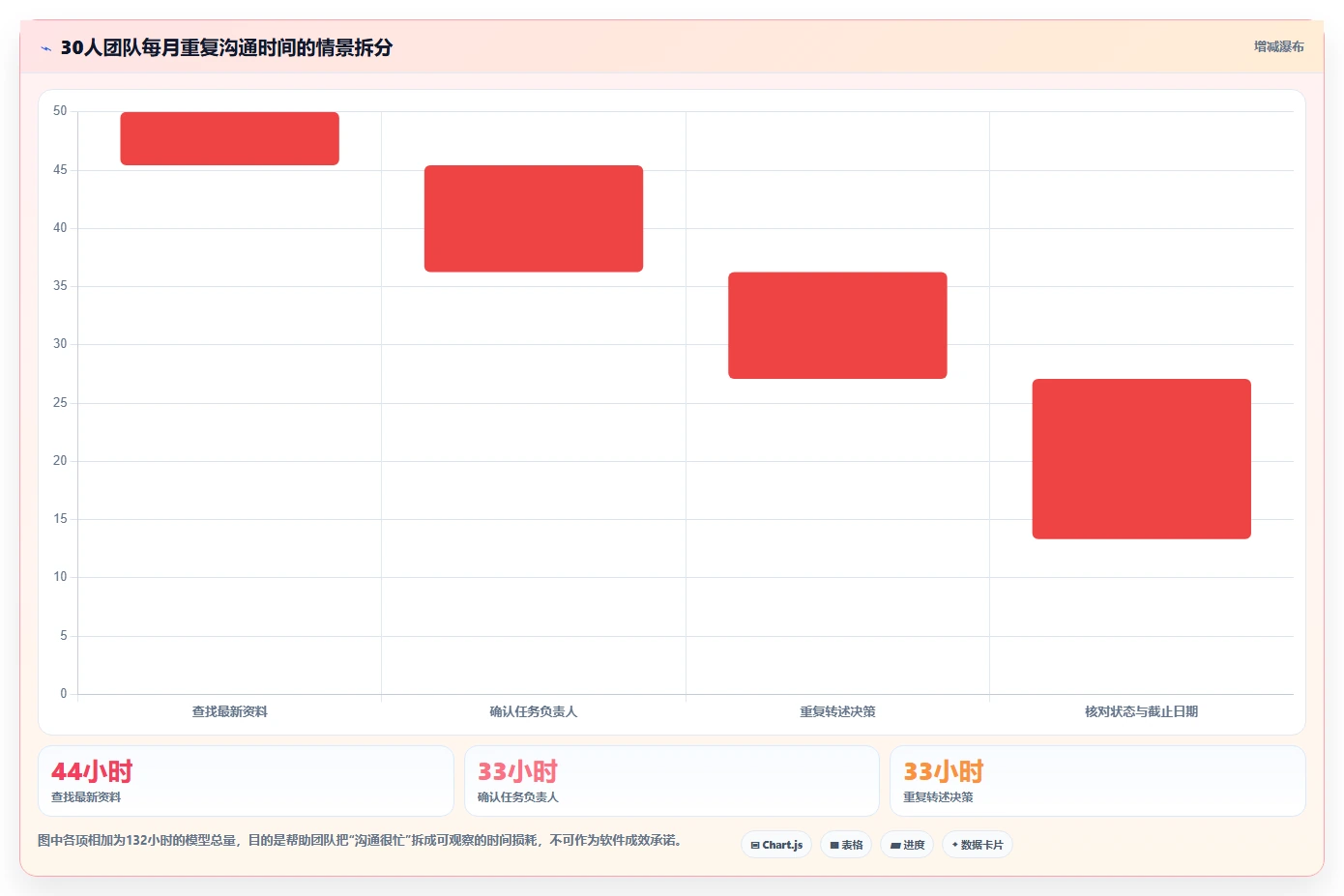Select the Chart.js tag chip
Screen dimensions: 1344x896
tap(776, 845)
